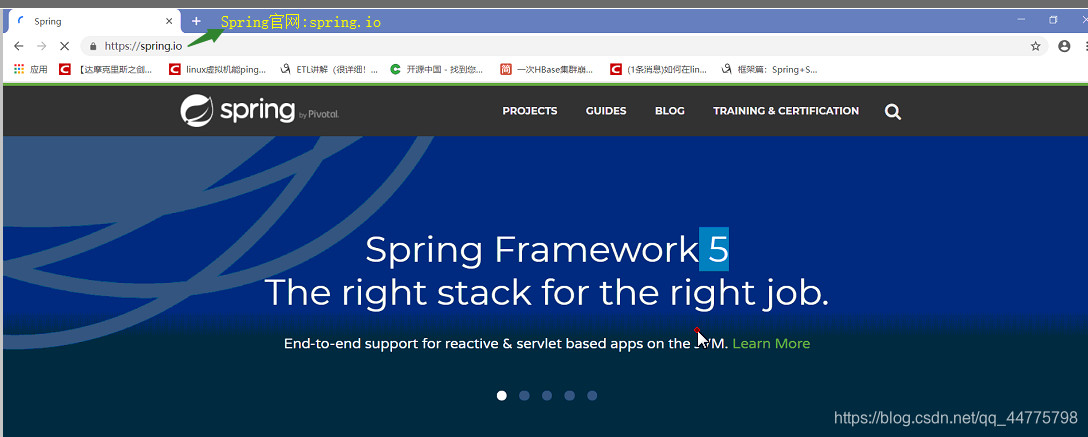Select the third carousel dot

pos(547,395)
